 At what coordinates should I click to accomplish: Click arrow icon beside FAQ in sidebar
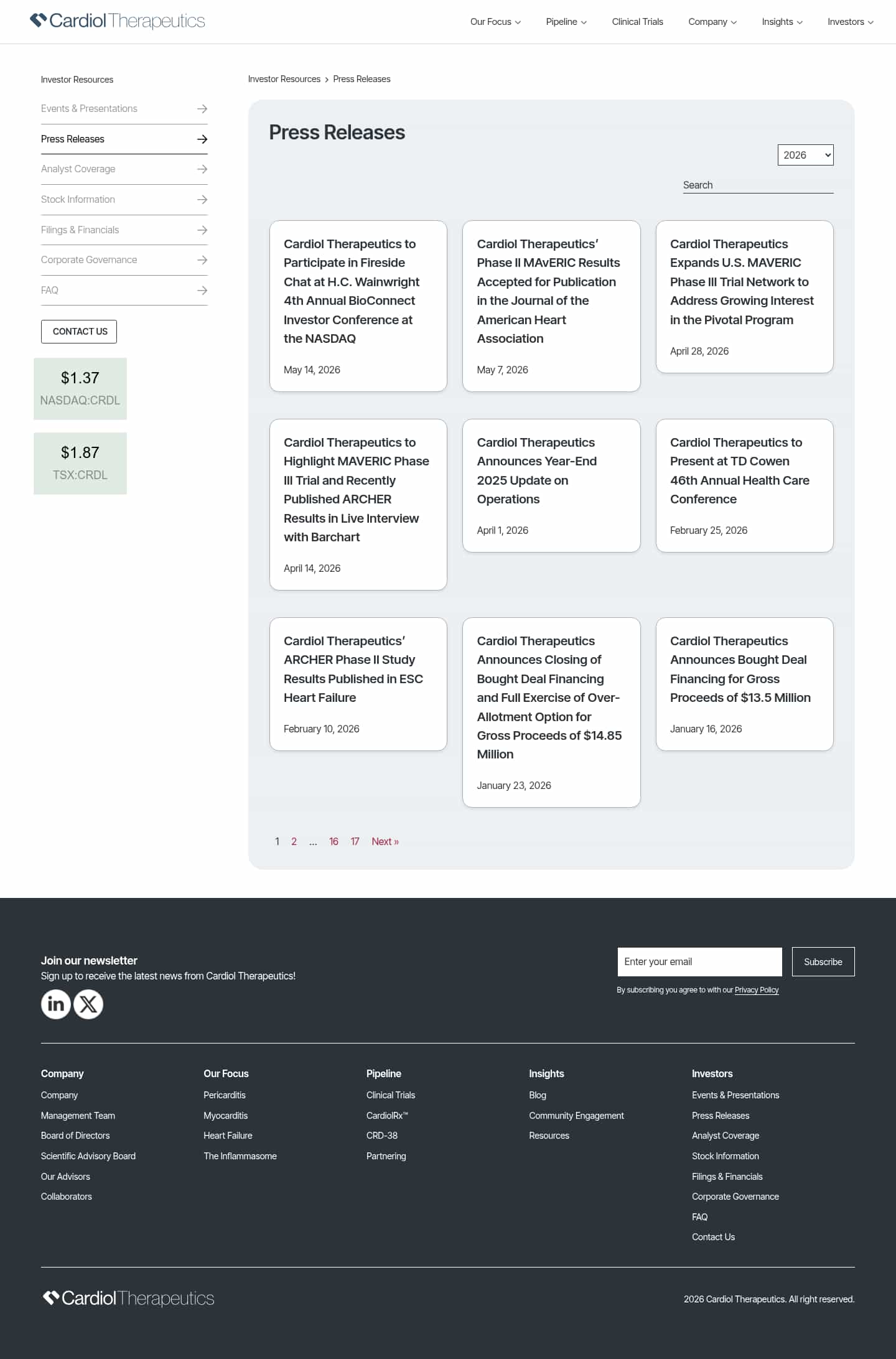pos(202,291)
